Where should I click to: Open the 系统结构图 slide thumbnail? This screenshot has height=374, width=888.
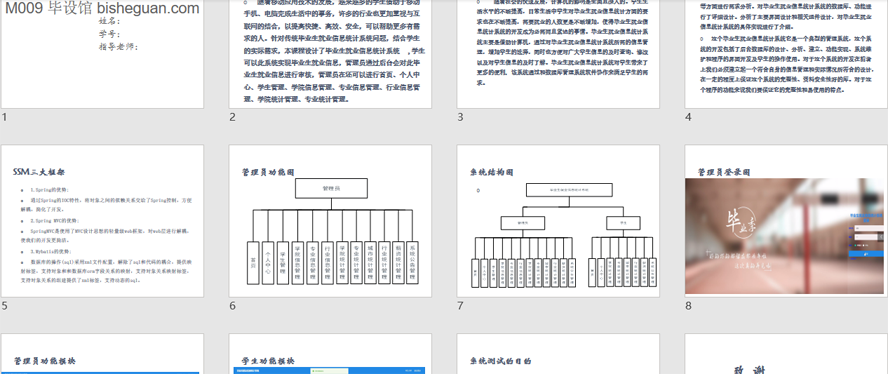558,221
